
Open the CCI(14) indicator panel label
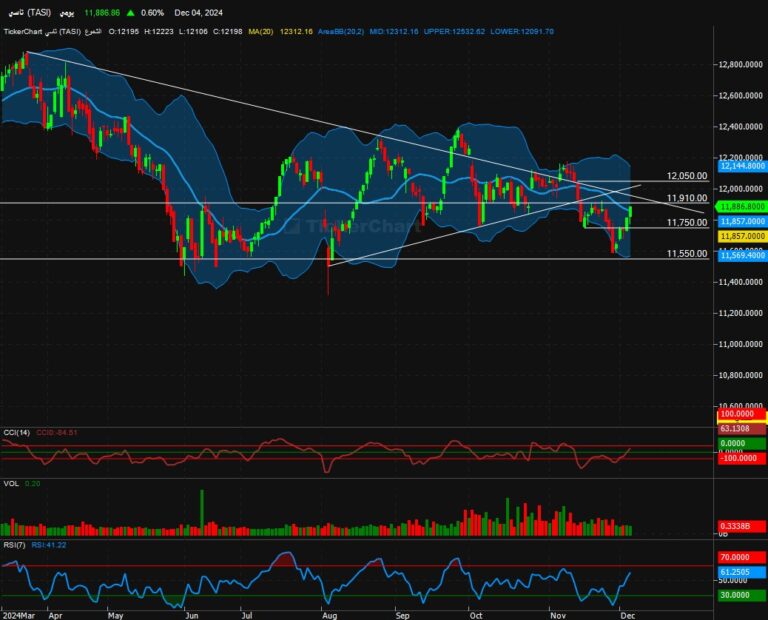click(16, 432)
